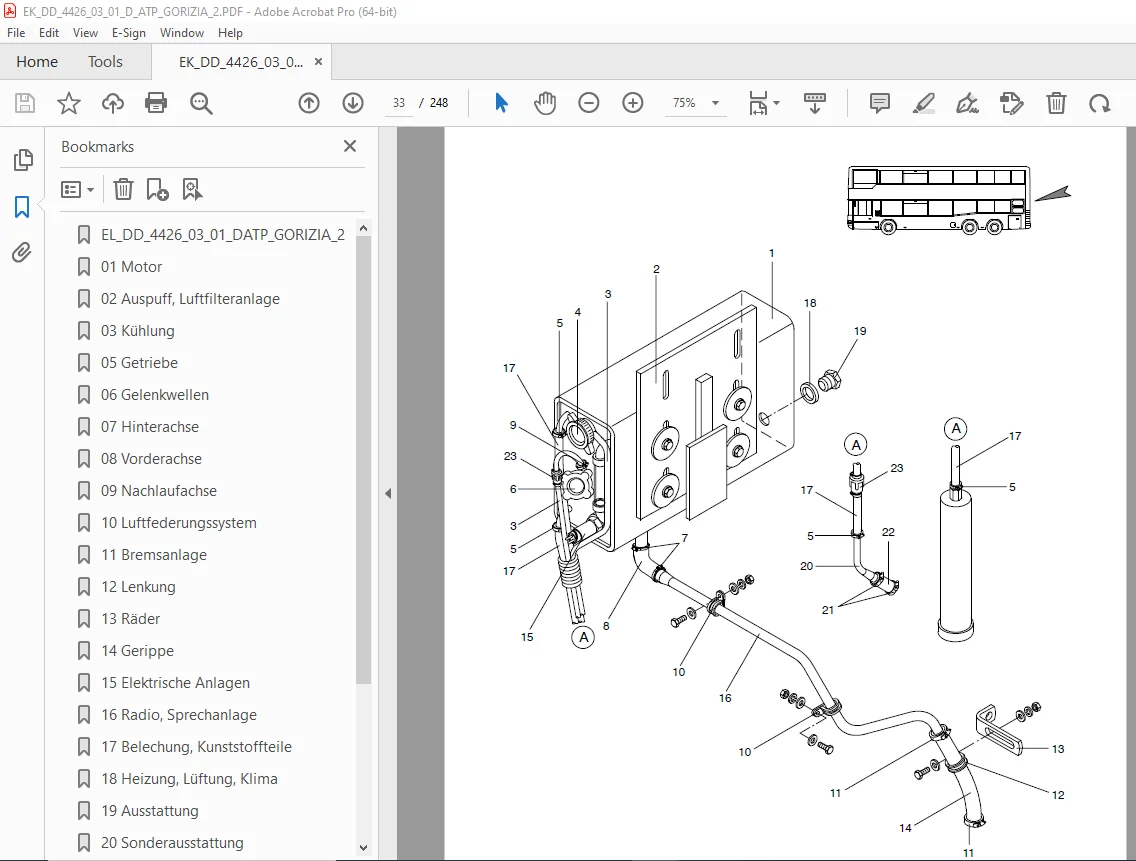This screenshot has height=861, width=1136.
Task: Select 12 Lenkung bookmark
Action: point(138,587)
